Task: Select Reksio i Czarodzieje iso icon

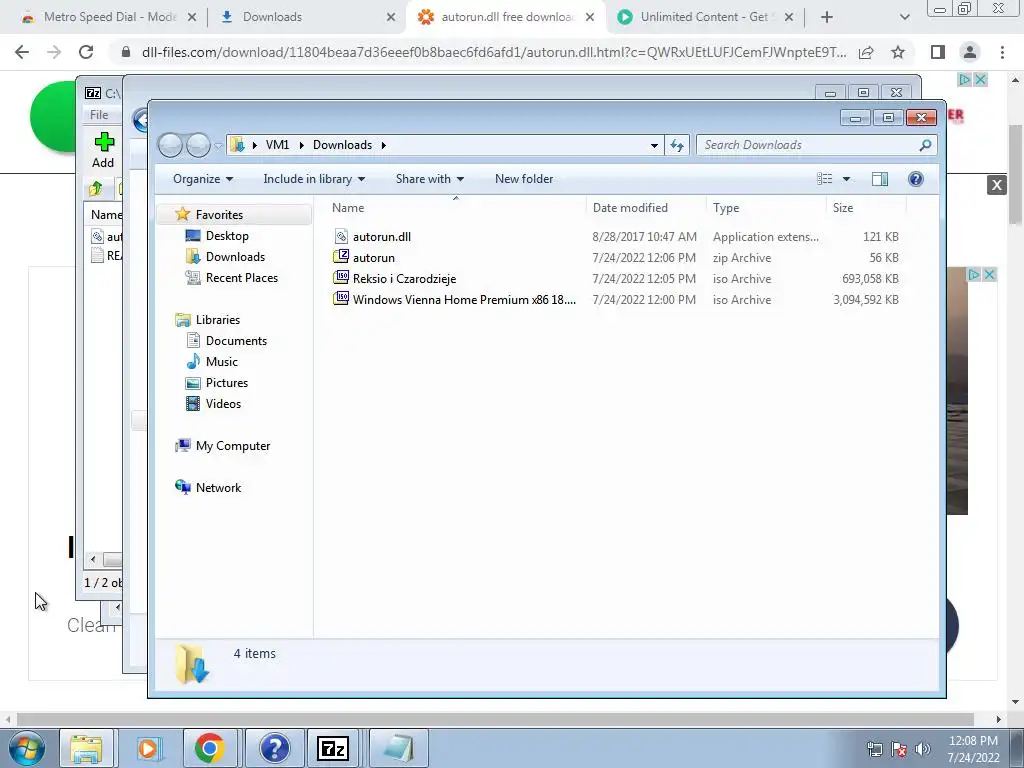Action: [x=341, y=278]
